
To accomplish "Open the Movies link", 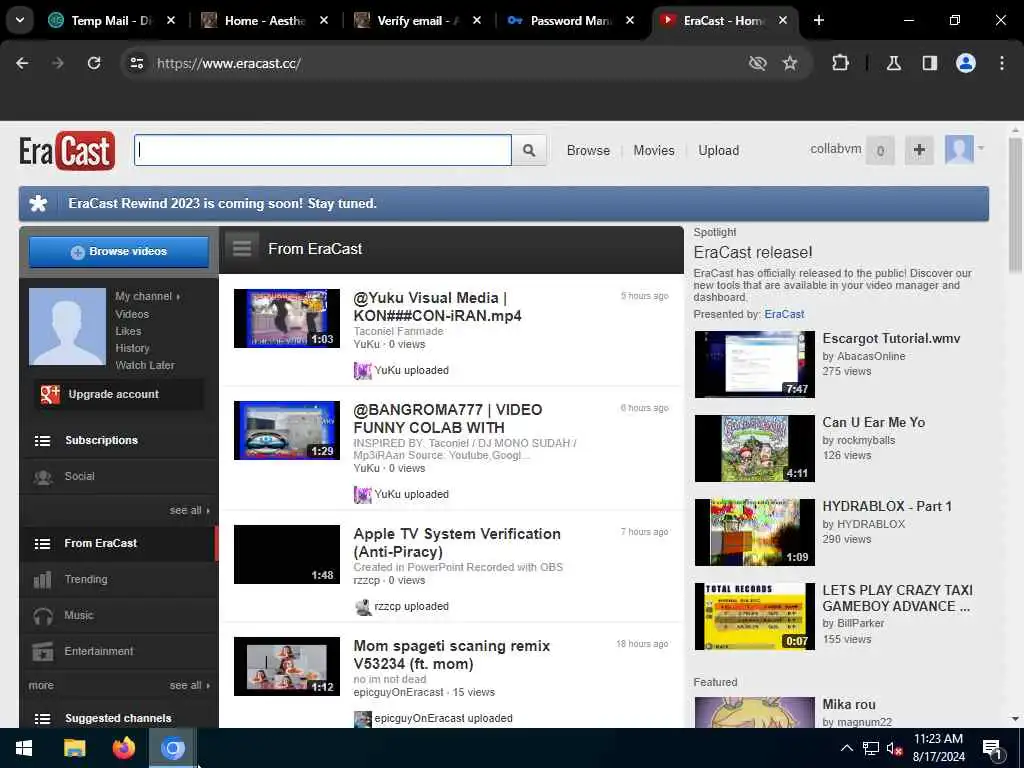I will tap(654, 151).
